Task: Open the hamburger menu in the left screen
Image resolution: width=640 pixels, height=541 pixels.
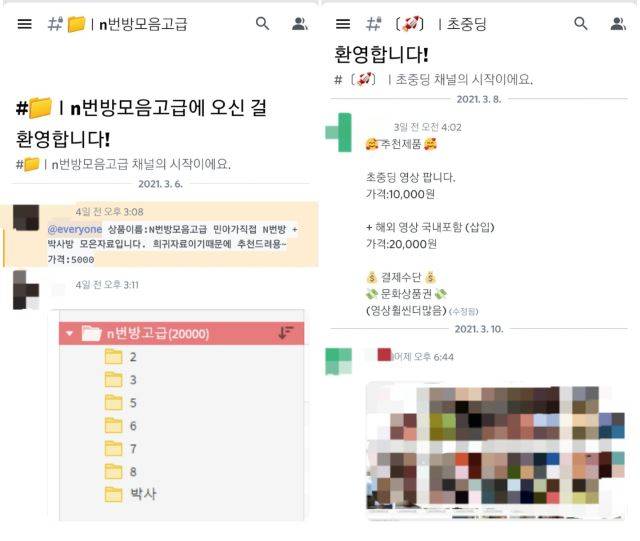Action: click(24, 24)
